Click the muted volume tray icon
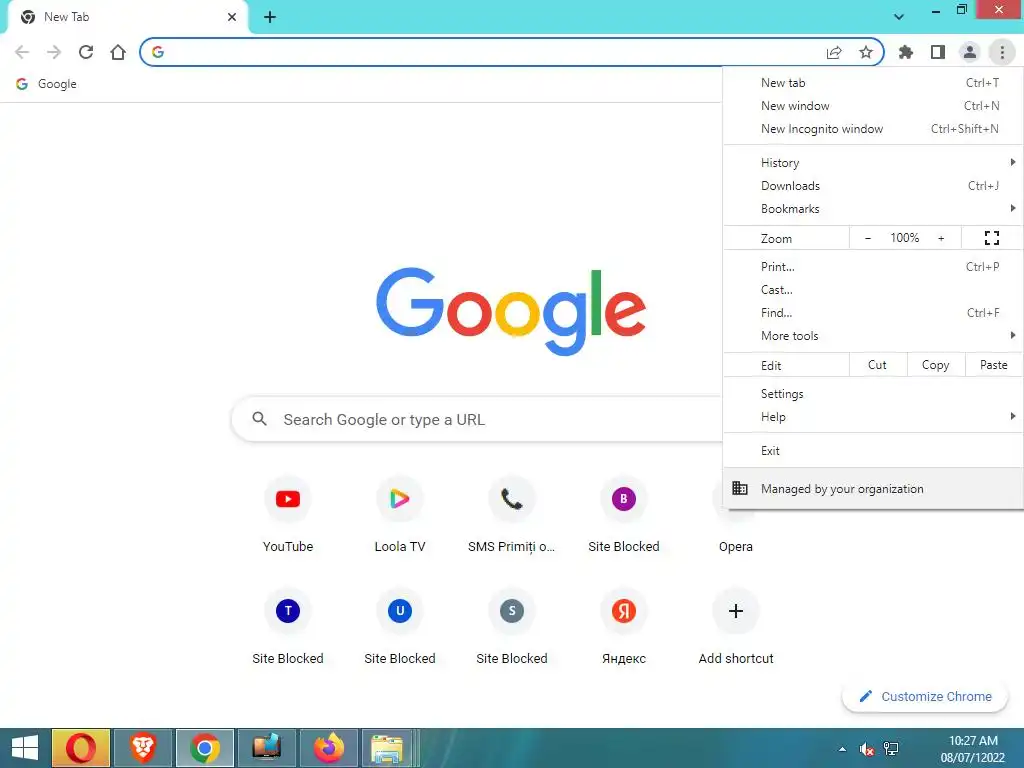1024x768 pixels. [867, 749]
